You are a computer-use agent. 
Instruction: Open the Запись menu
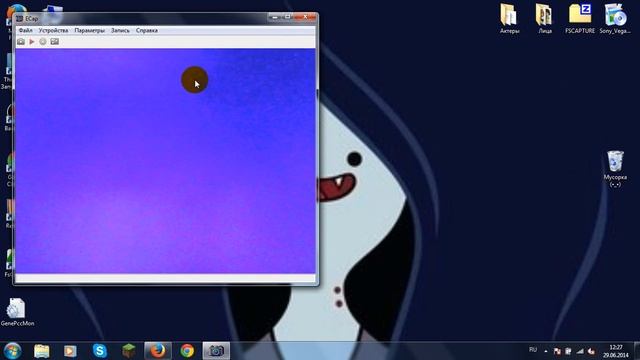click(x=120, y=30)
